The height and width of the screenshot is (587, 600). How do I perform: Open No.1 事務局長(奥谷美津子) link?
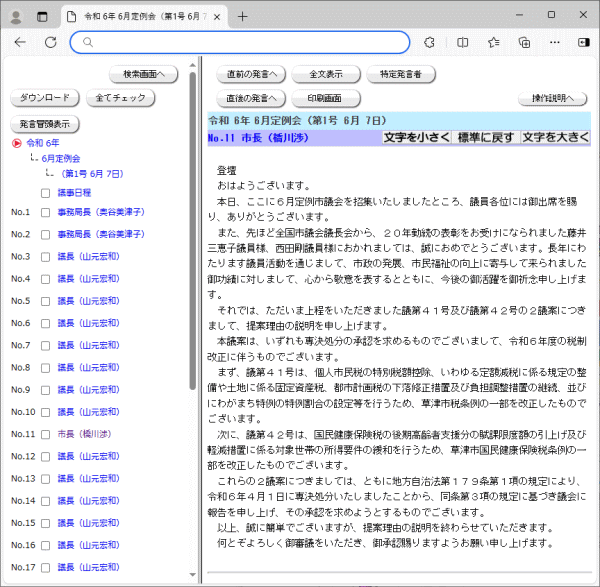point(101,212)
